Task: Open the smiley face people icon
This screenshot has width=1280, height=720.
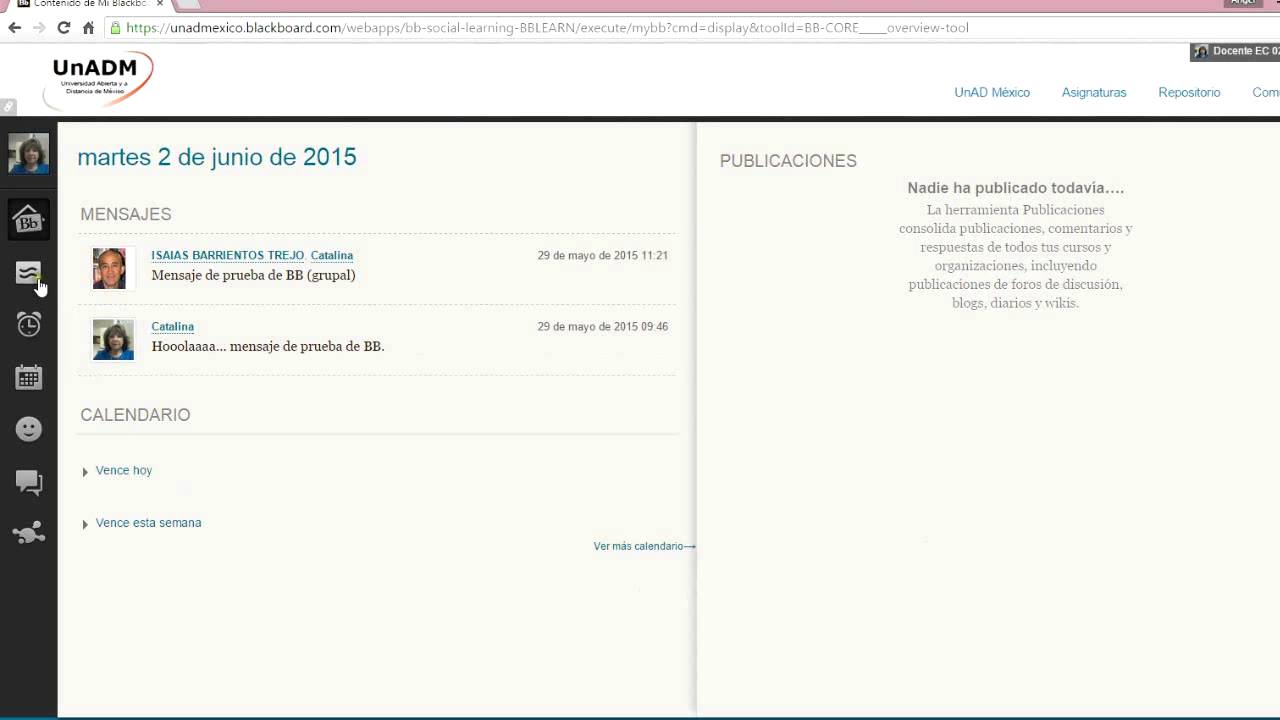Action: pyautogui.click(x=28, y=429)
